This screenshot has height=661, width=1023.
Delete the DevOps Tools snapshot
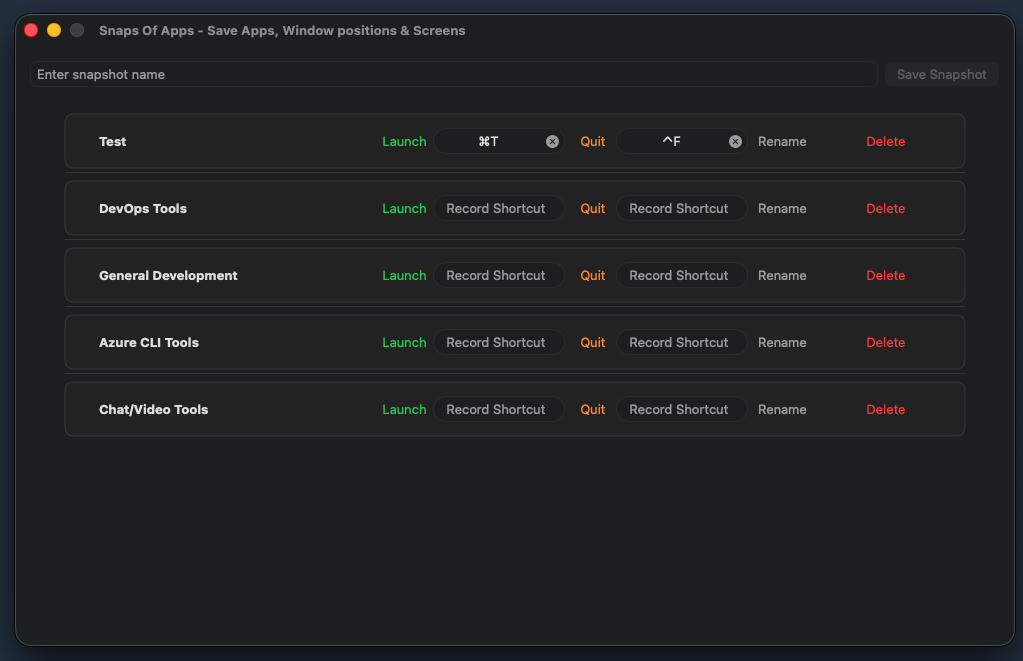click(x=885, y=208)
